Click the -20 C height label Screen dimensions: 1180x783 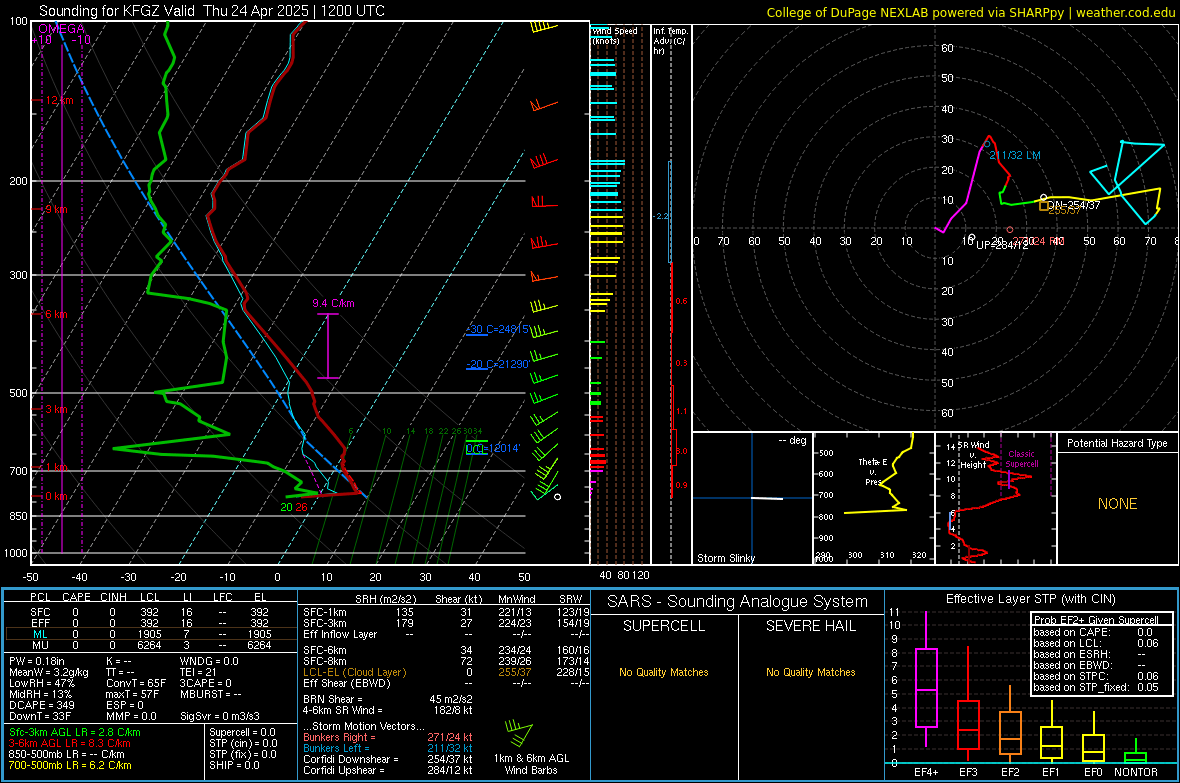point(497,364)
